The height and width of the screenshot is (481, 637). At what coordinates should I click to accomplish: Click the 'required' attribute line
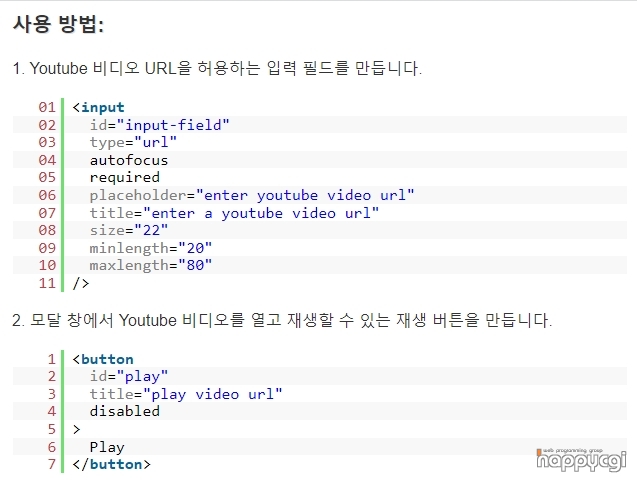point(125,178)
